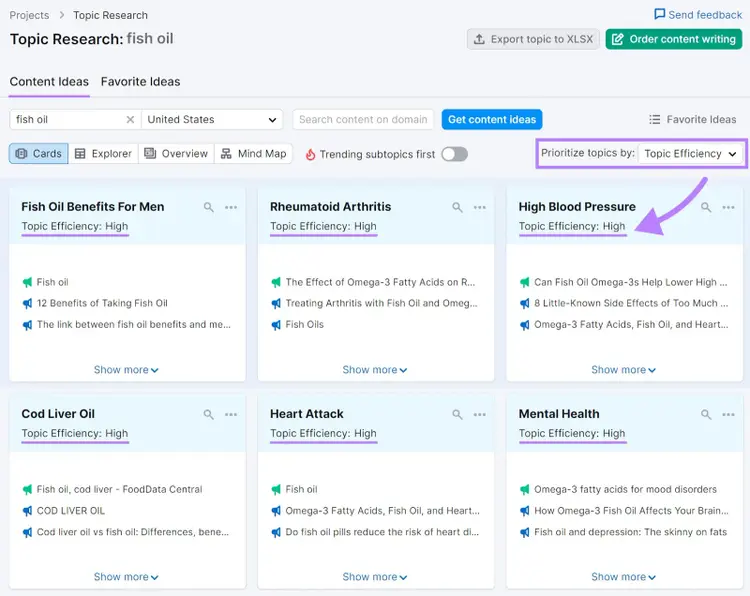Image resolution: width=750 pixels, height=596 pixels.
Task: Open three-dot menu on Mental Health card
Action: pos(728,414)
